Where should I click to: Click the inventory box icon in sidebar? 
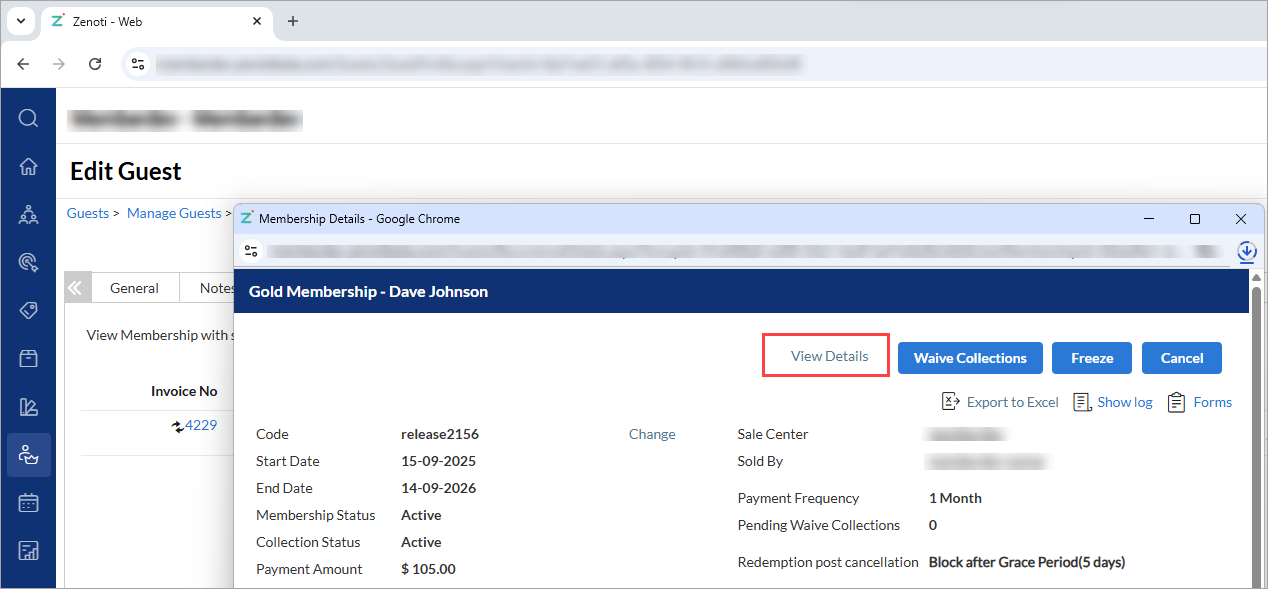point(28,358)
